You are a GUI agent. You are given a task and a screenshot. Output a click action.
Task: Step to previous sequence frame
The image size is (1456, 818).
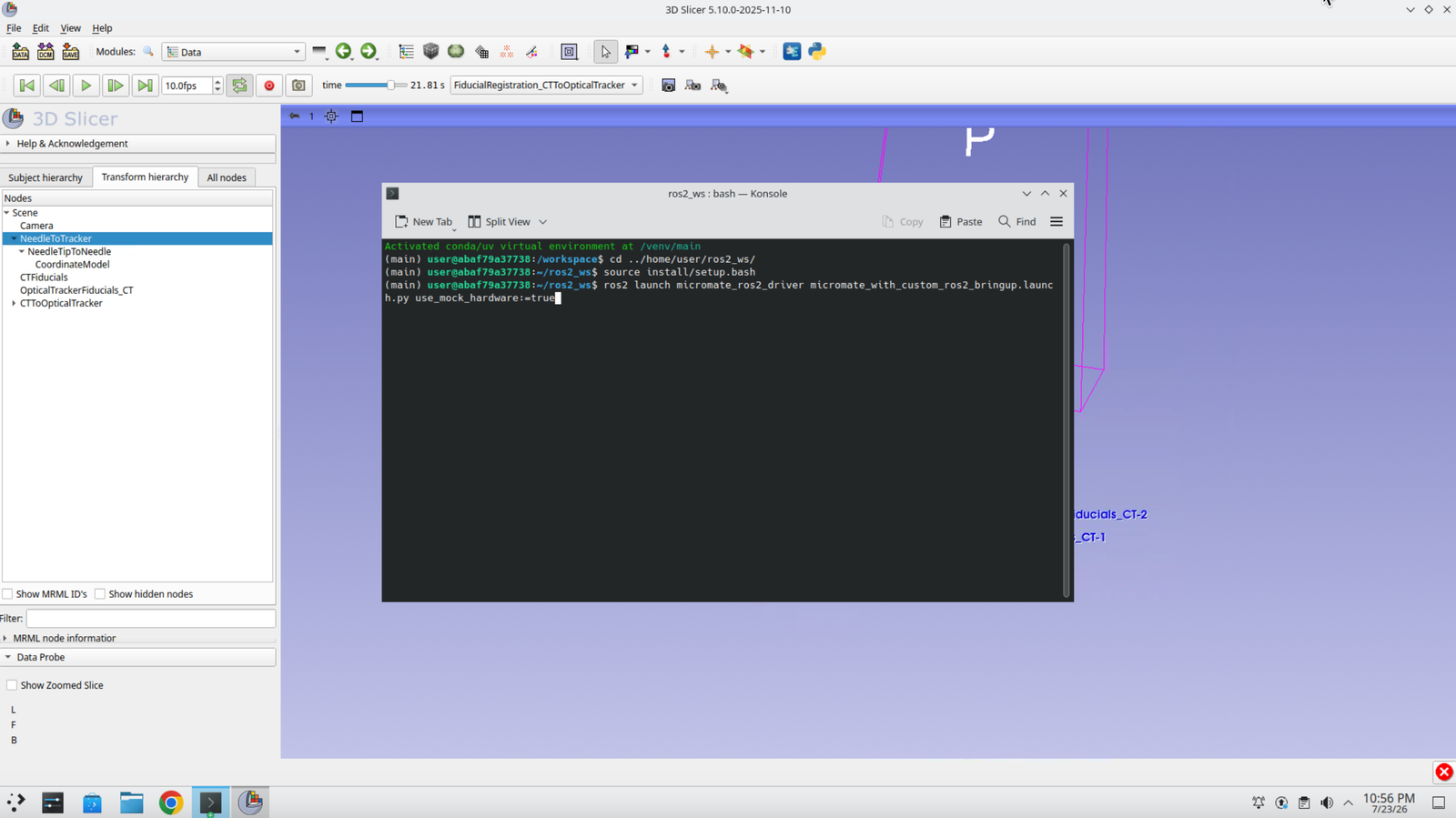(56, 86)
